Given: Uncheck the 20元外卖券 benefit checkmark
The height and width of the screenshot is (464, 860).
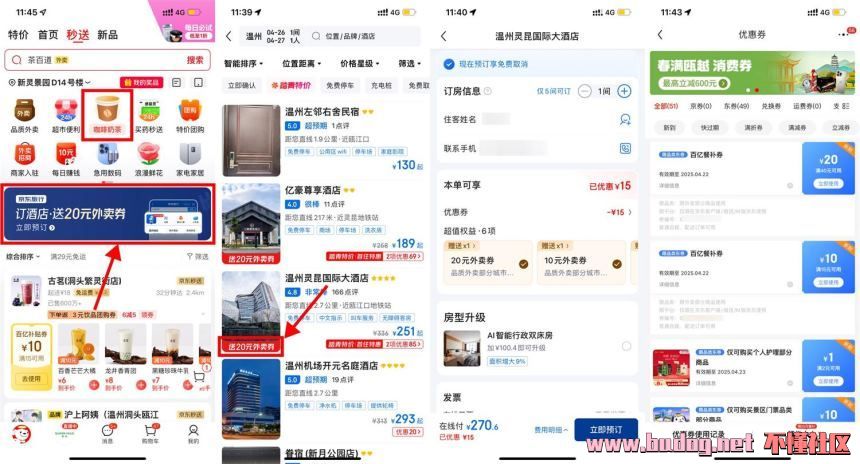Looking at the screenshot, I should (x=523, y=264).
